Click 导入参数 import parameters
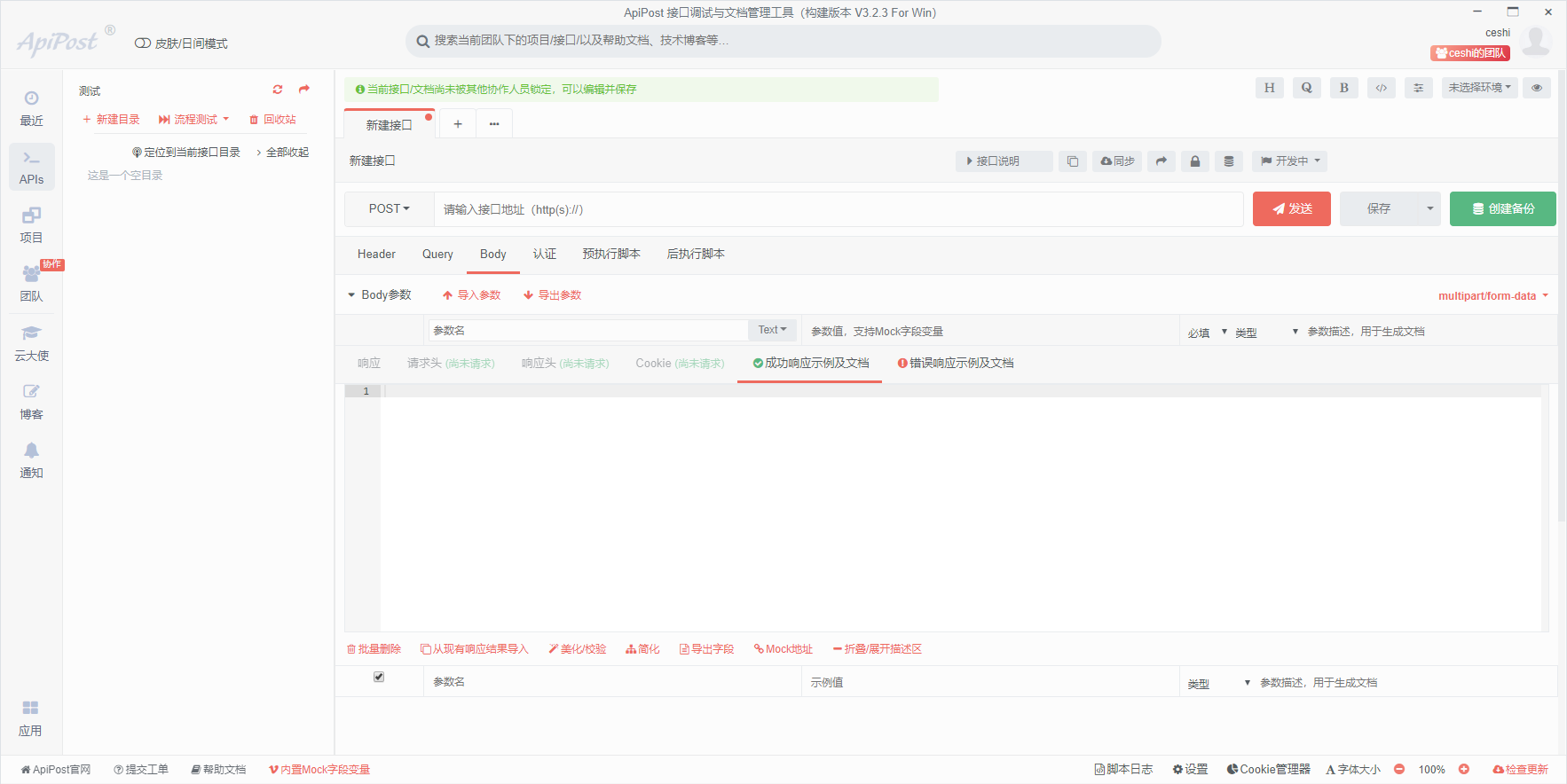This screenshot has width=1567, height=784. (472, 295)
